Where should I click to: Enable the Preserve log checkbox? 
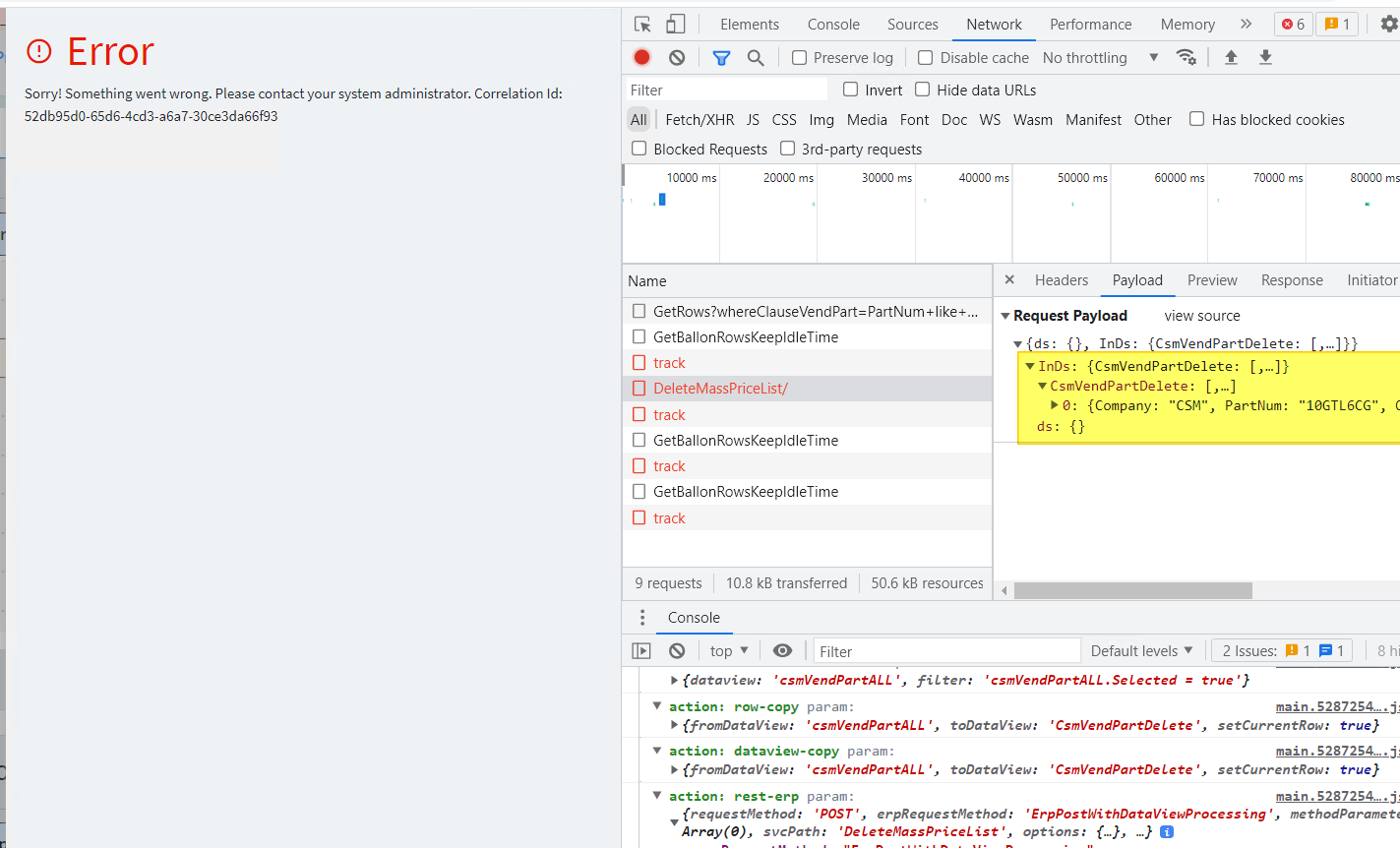click(x=800, y=58)
